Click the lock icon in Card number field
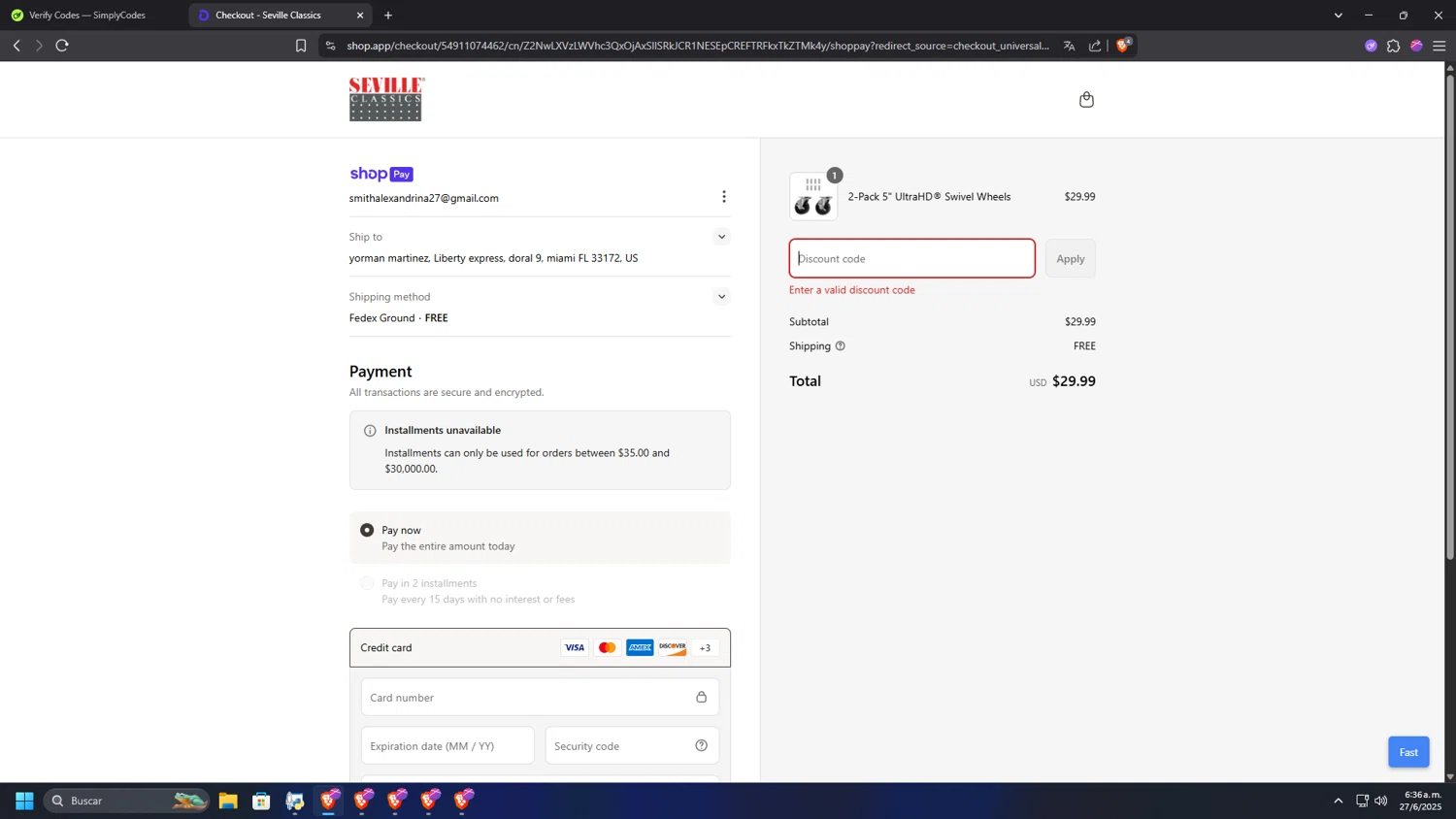This screenshot has height=819, width=1456. 701,697
